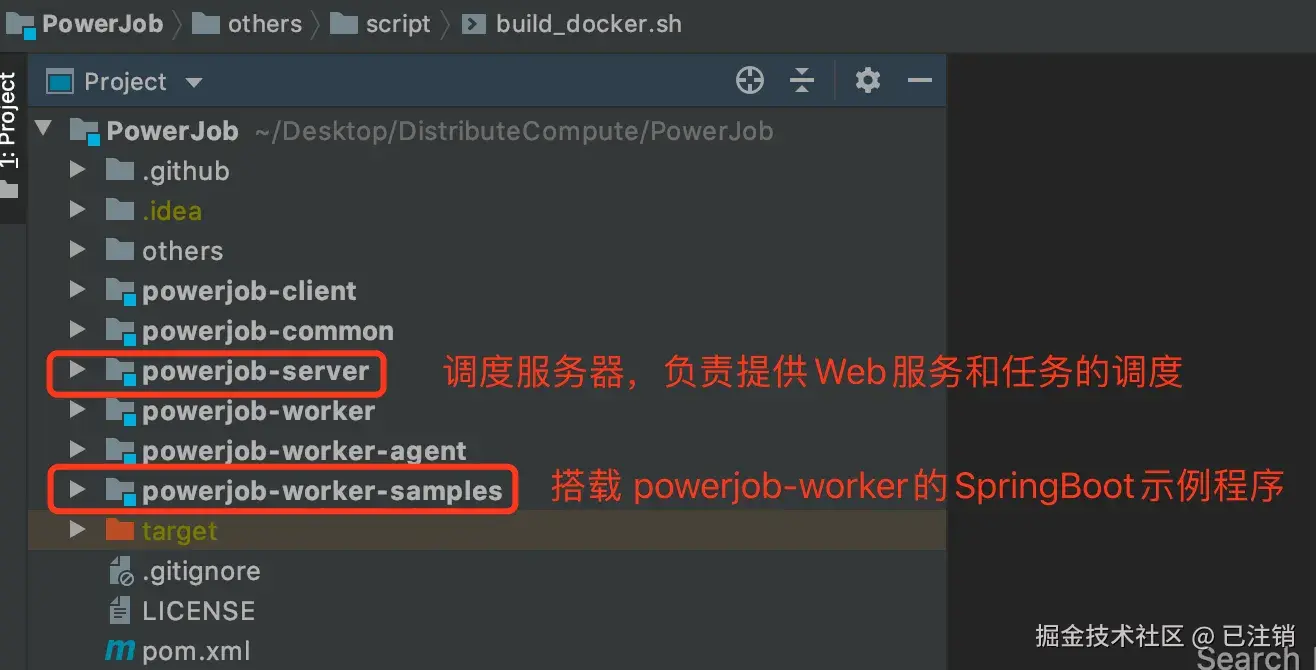Select the target folder label

point(180,531)
